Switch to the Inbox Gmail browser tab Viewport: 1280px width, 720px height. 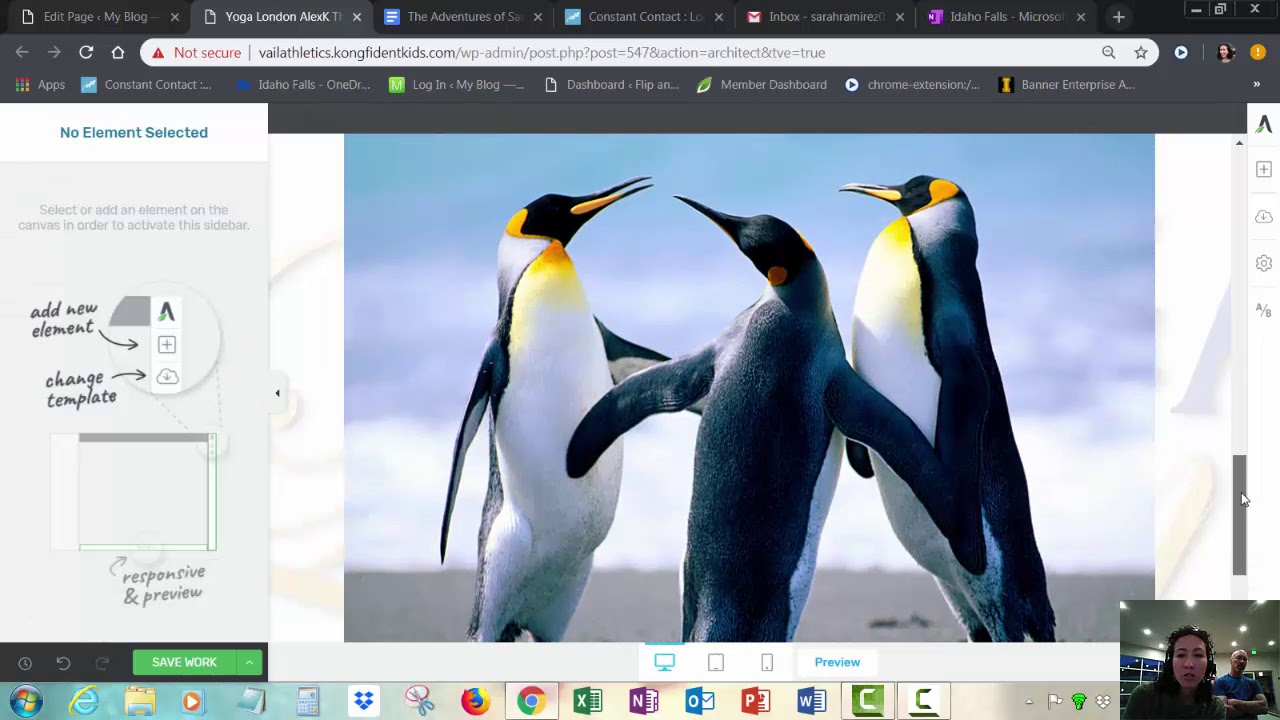click(826, 17)
